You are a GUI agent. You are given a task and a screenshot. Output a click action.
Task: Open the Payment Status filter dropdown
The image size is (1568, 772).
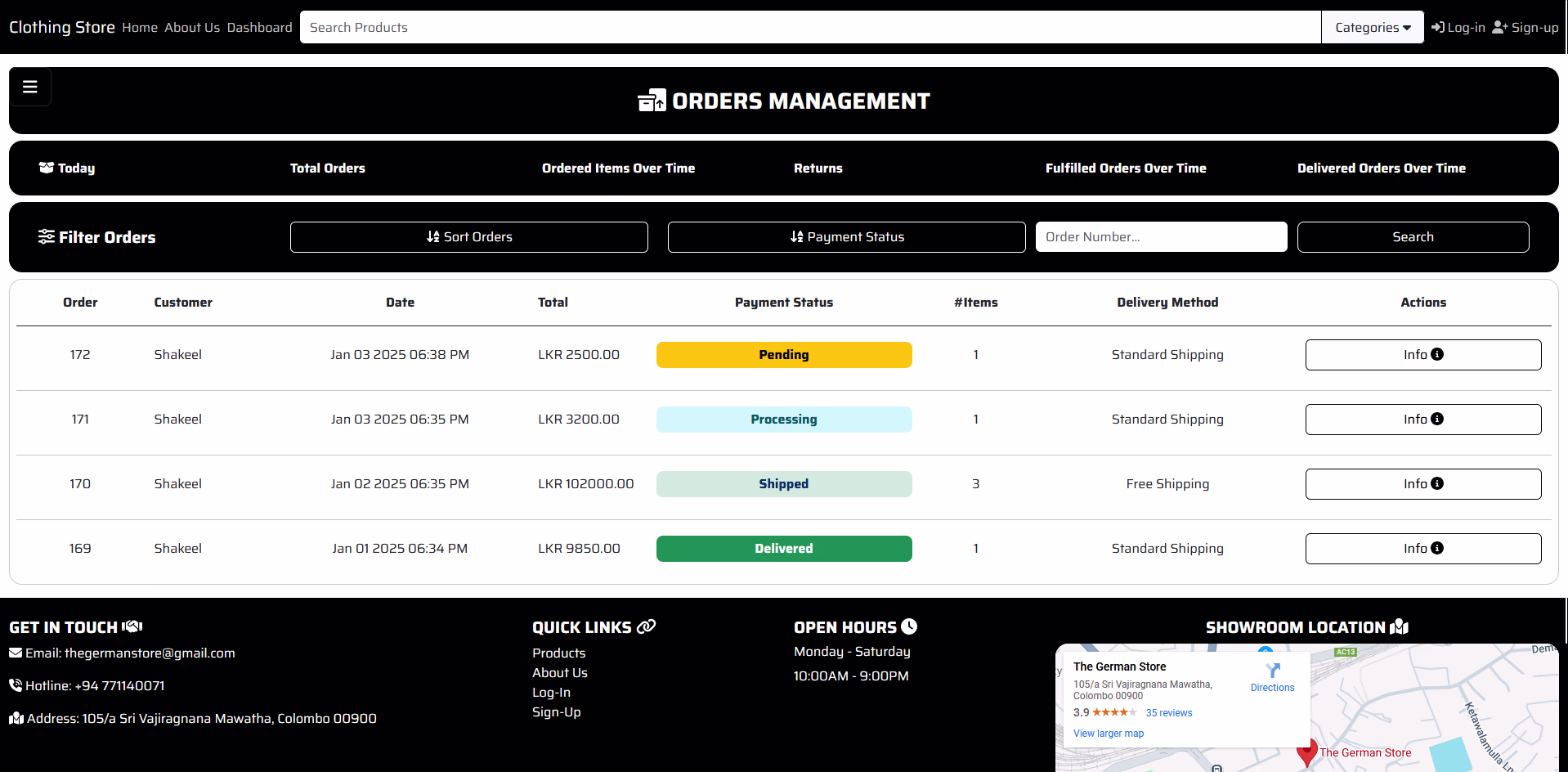click(x=846, y=237)
